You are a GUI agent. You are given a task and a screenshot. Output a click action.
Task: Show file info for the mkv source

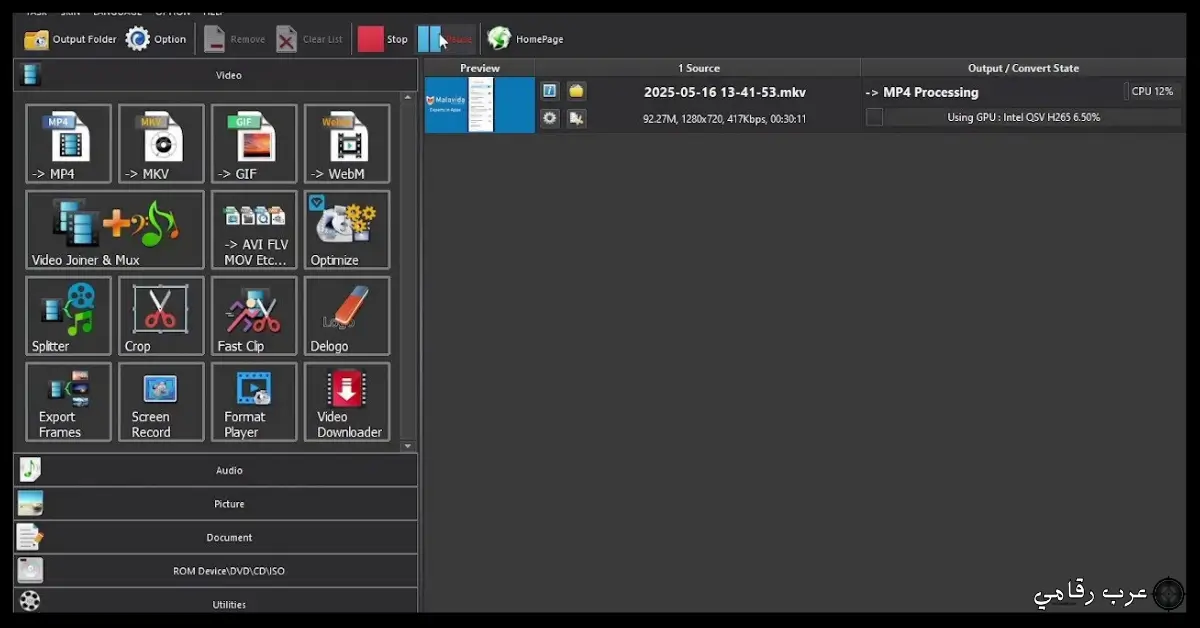[549, 90]
